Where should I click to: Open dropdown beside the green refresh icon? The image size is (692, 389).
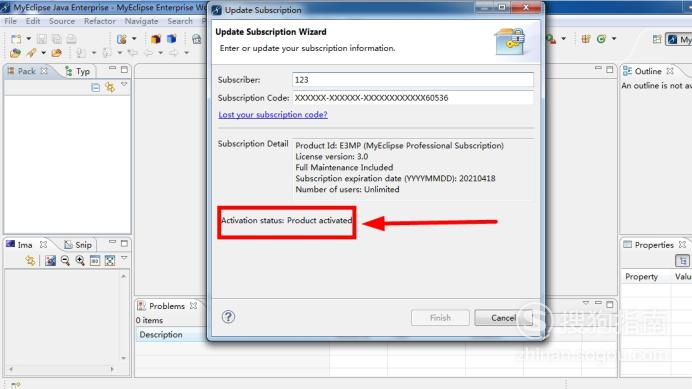point(614,39)
